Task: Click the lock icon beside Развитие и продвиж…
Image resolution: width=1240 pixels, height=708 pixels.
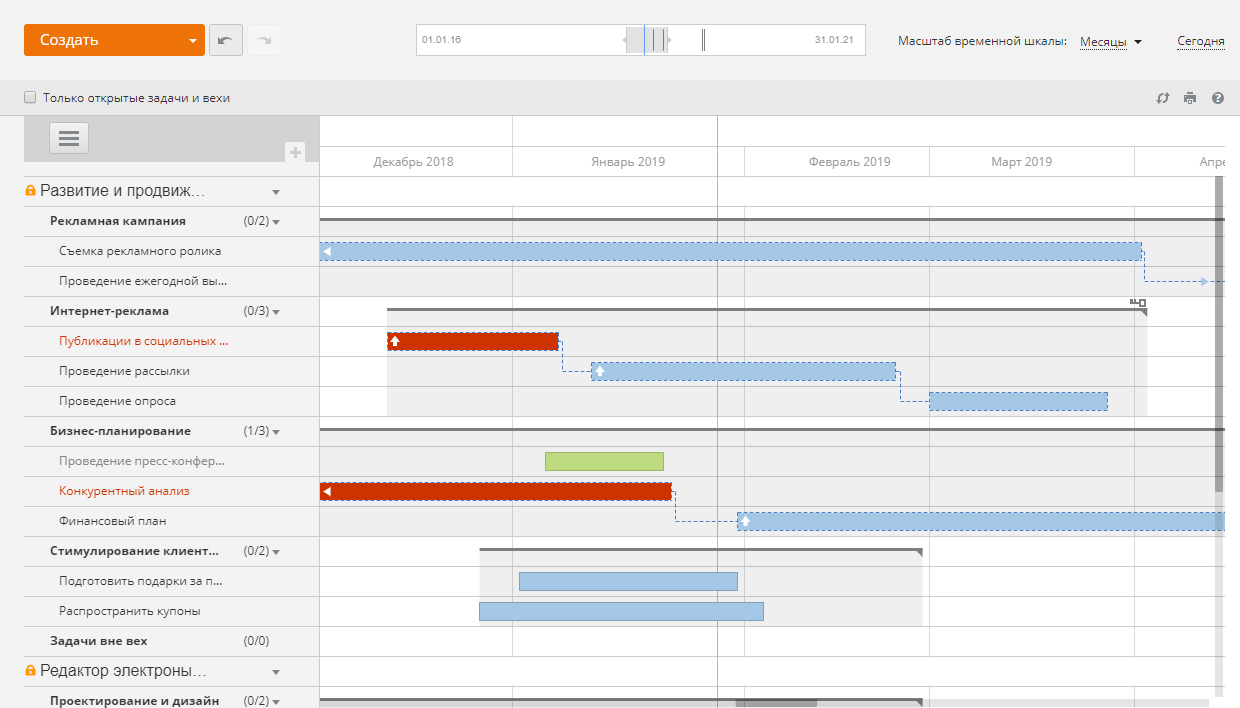Action: pyautogui.click(x=30, y=191)
